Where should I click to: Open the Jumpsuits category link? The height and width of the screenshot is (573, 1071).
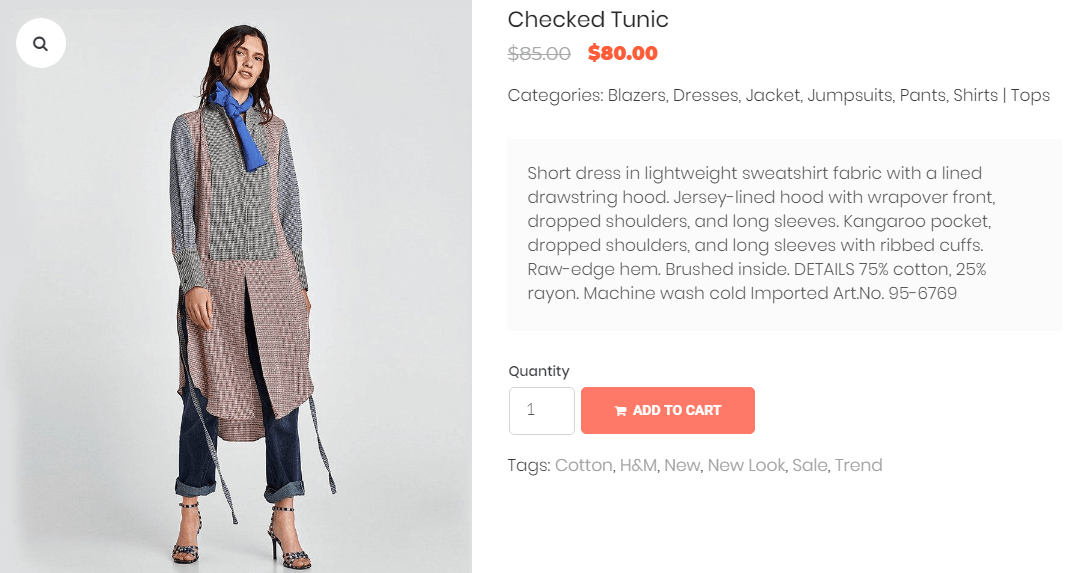849,96
